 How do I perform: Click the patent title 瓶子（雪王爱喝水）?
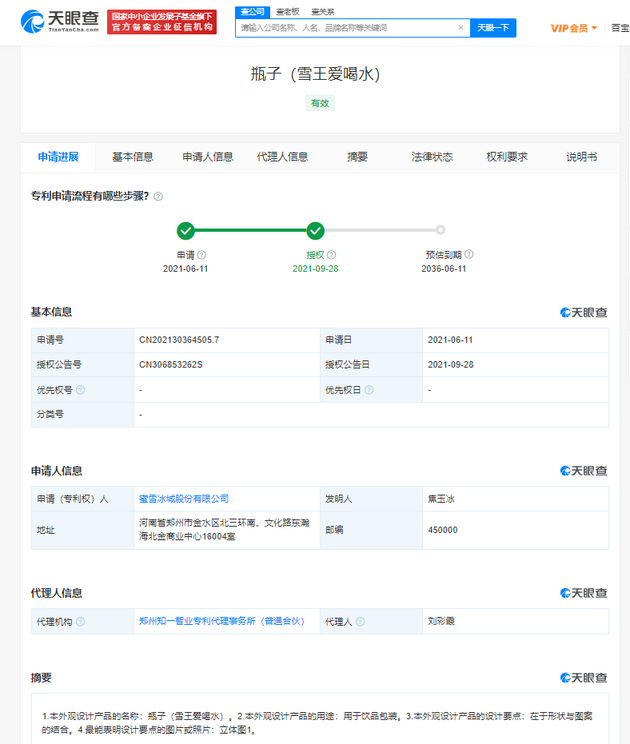[x=315, y=74]
